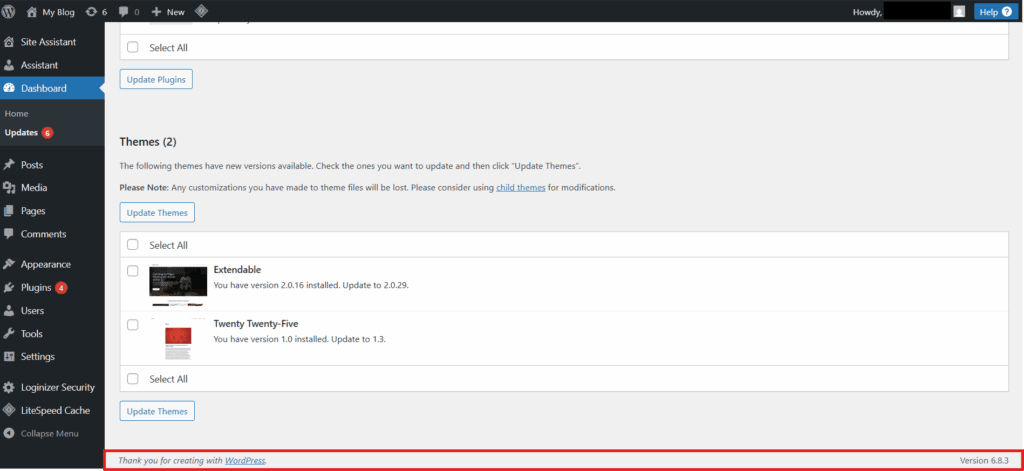Click the Assistant person icon in sidebar

pos(9,65)
